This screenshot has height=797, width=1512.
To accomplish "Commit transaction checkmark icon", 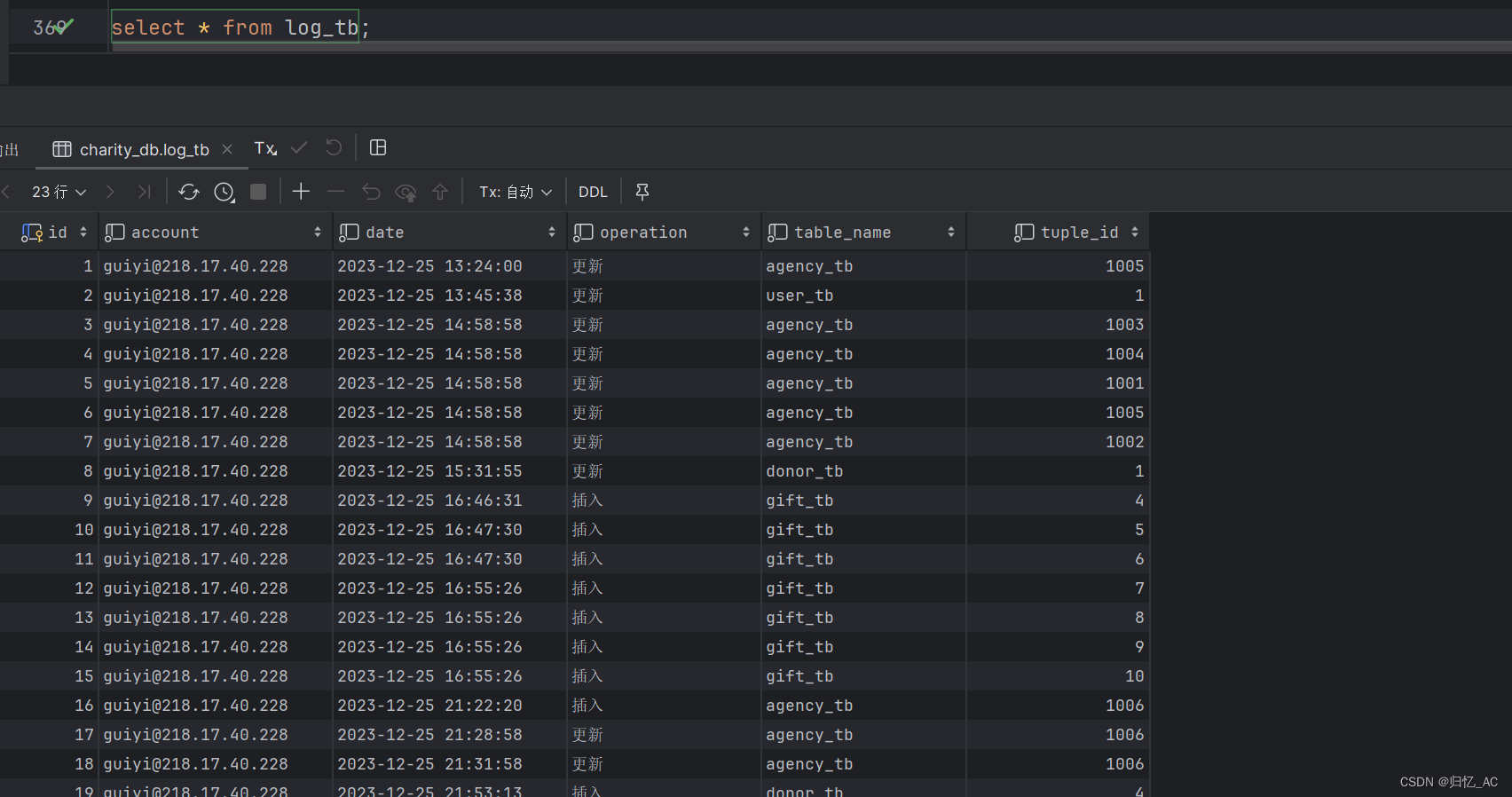I will coord(299,147).
